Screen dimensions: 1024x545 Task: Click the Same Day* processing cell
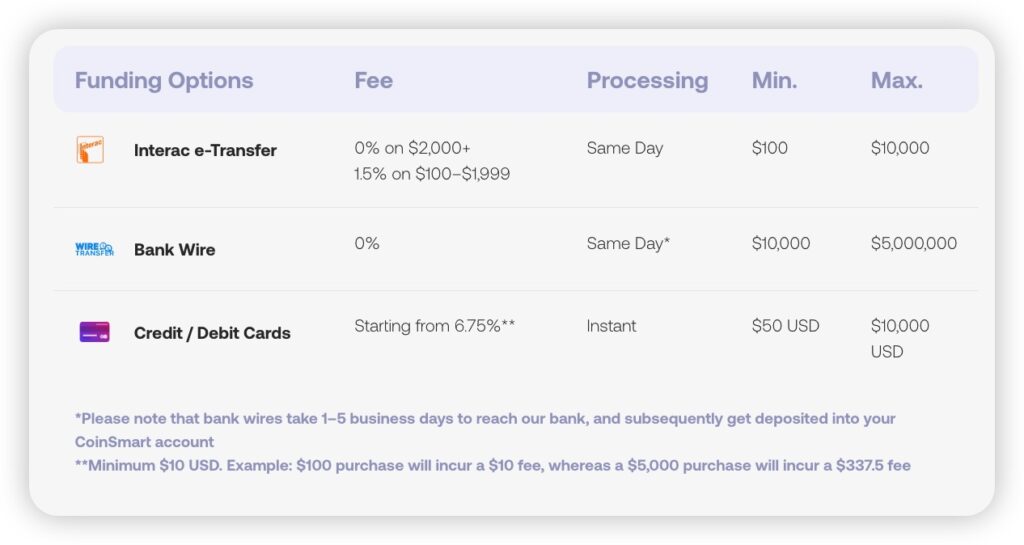pyautogui.click(x=628, y=243)
